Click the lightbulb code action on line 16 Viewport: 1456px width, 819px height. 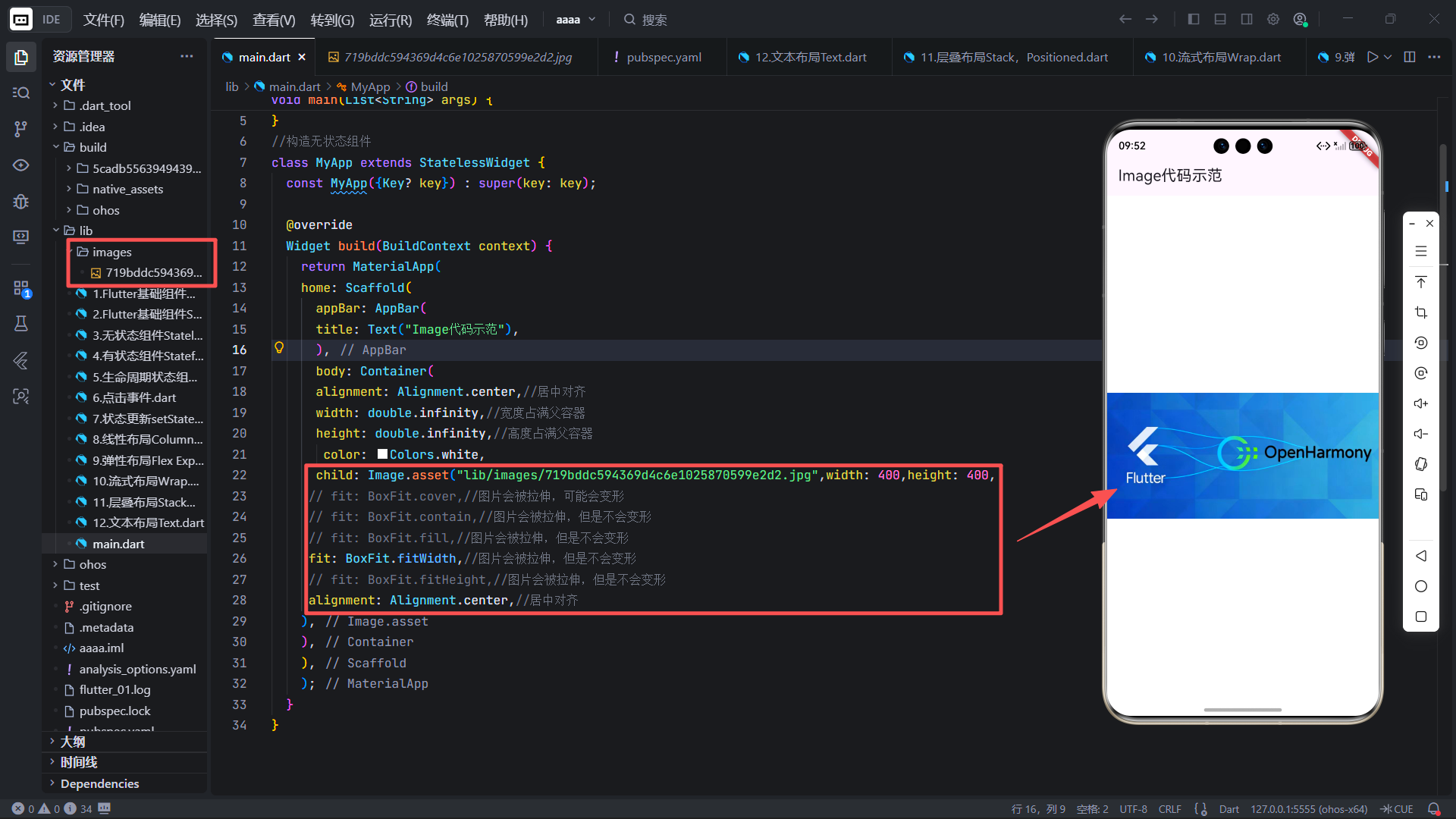coord(279,348)
